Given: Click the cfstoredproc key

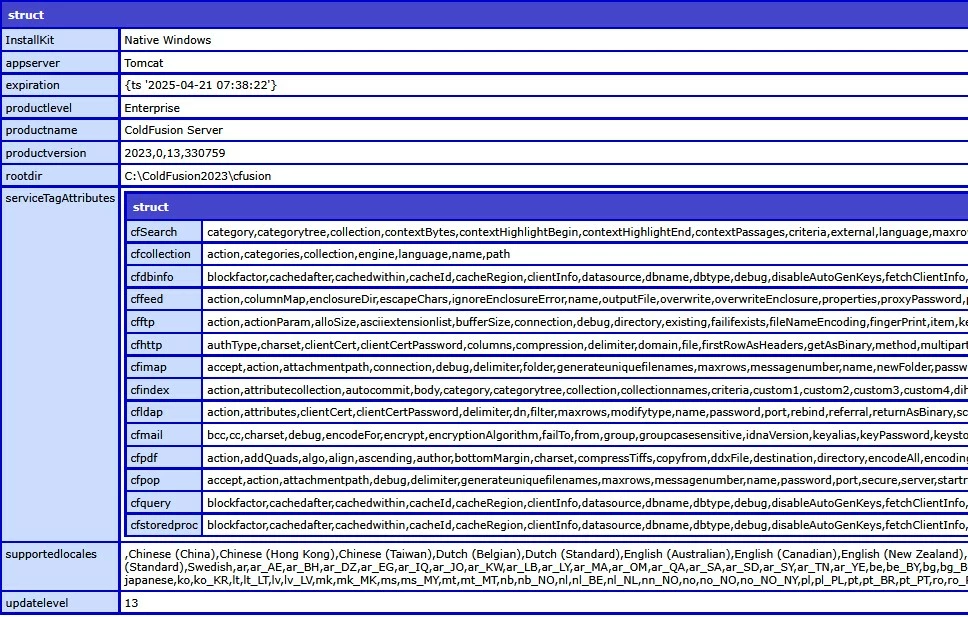Looking at the screenshot, I should 164,526.
